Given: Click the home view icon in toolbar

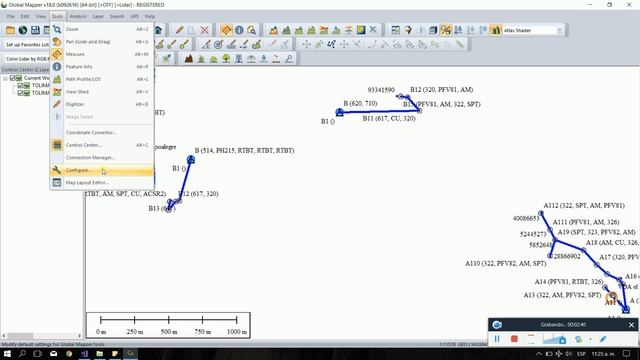Looking at the screenshot, I should pyautogui.click(x=158, y=29).
